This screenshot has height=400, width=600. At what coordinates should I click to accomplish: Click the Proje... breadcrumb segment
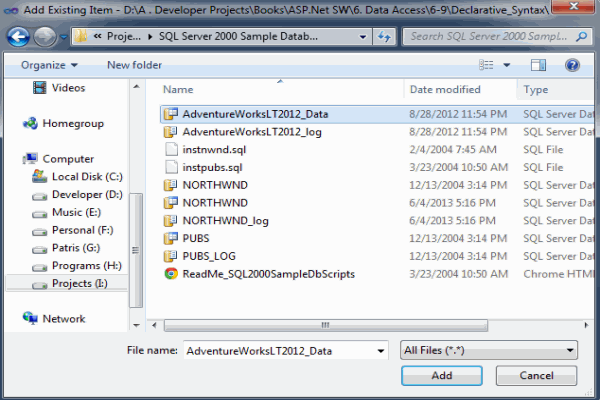(x=124, y=36)
